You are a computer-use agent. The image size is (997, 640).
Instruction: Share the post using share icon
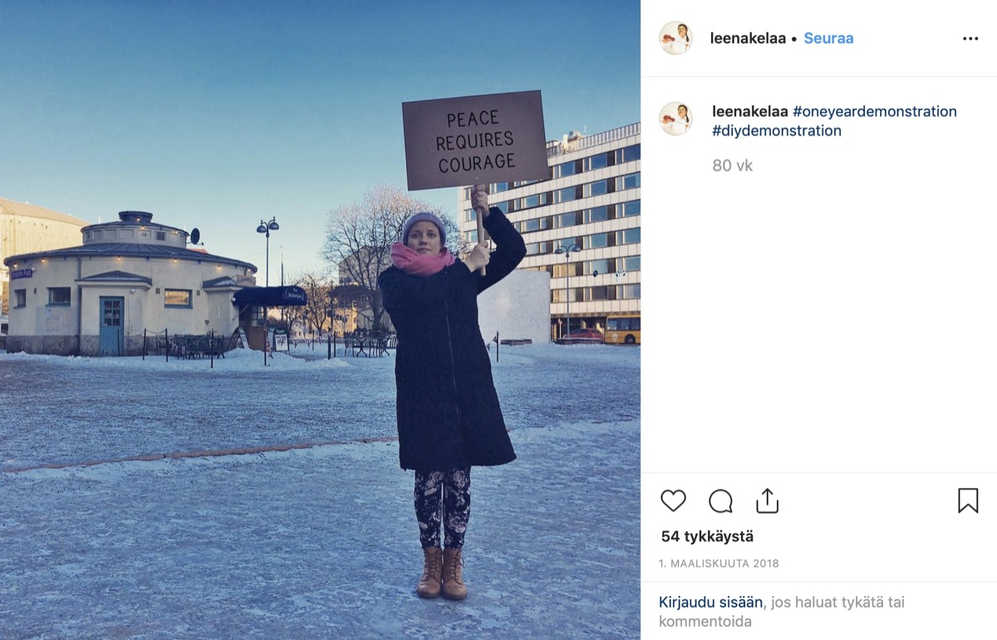[x=767, y=501]
